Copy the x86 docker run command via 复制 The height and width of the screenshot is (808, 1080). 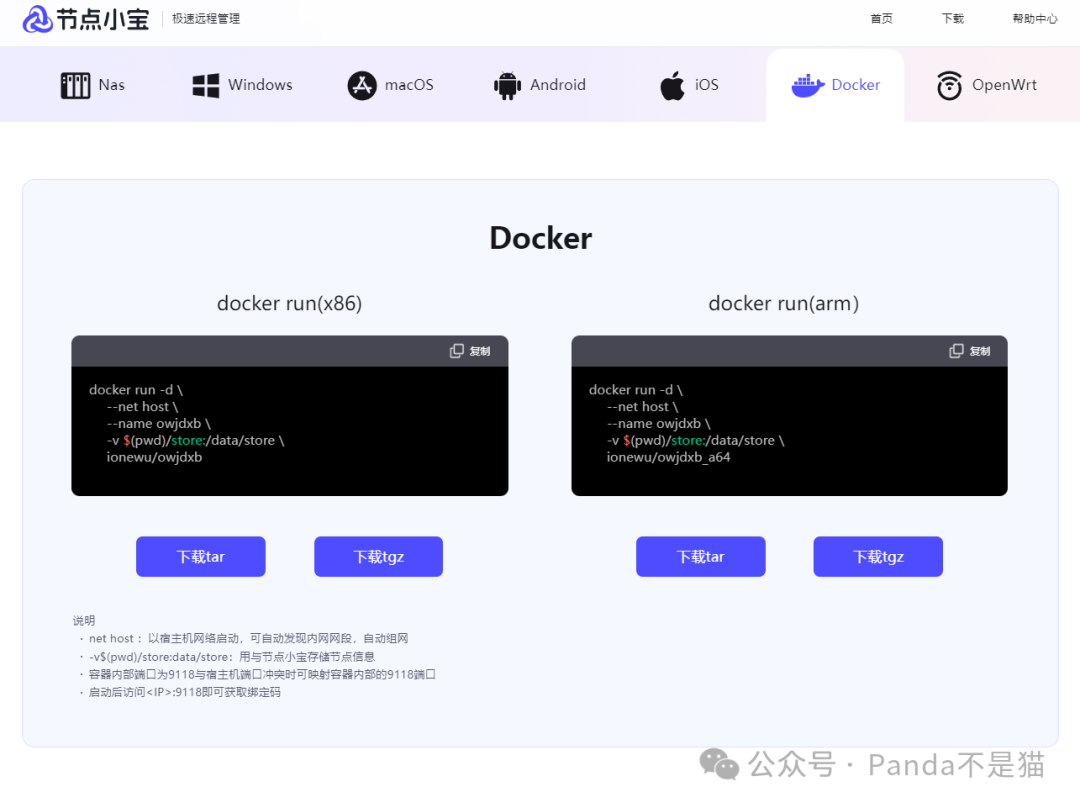470,351
